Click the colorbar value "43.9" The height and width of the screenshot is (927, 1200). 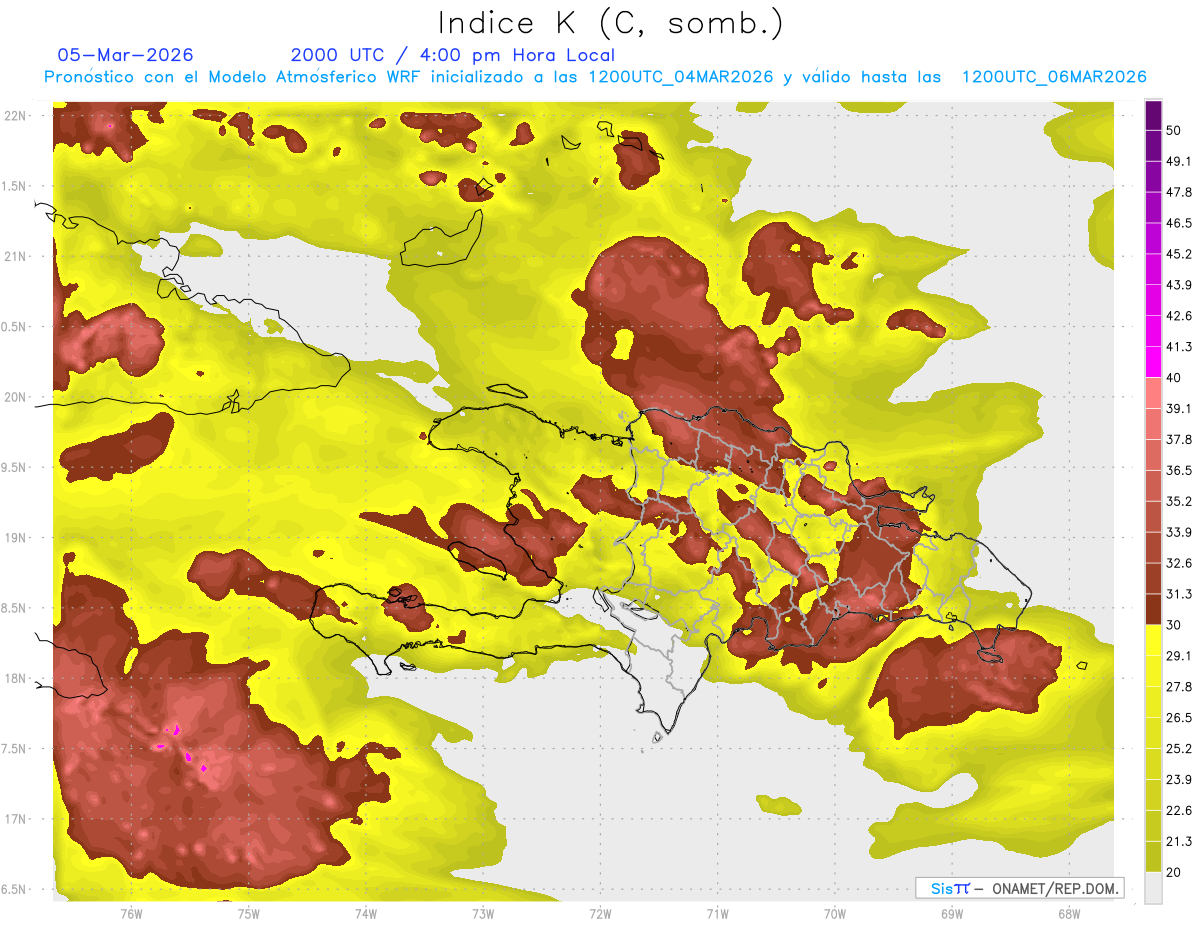coord(1180,285)
